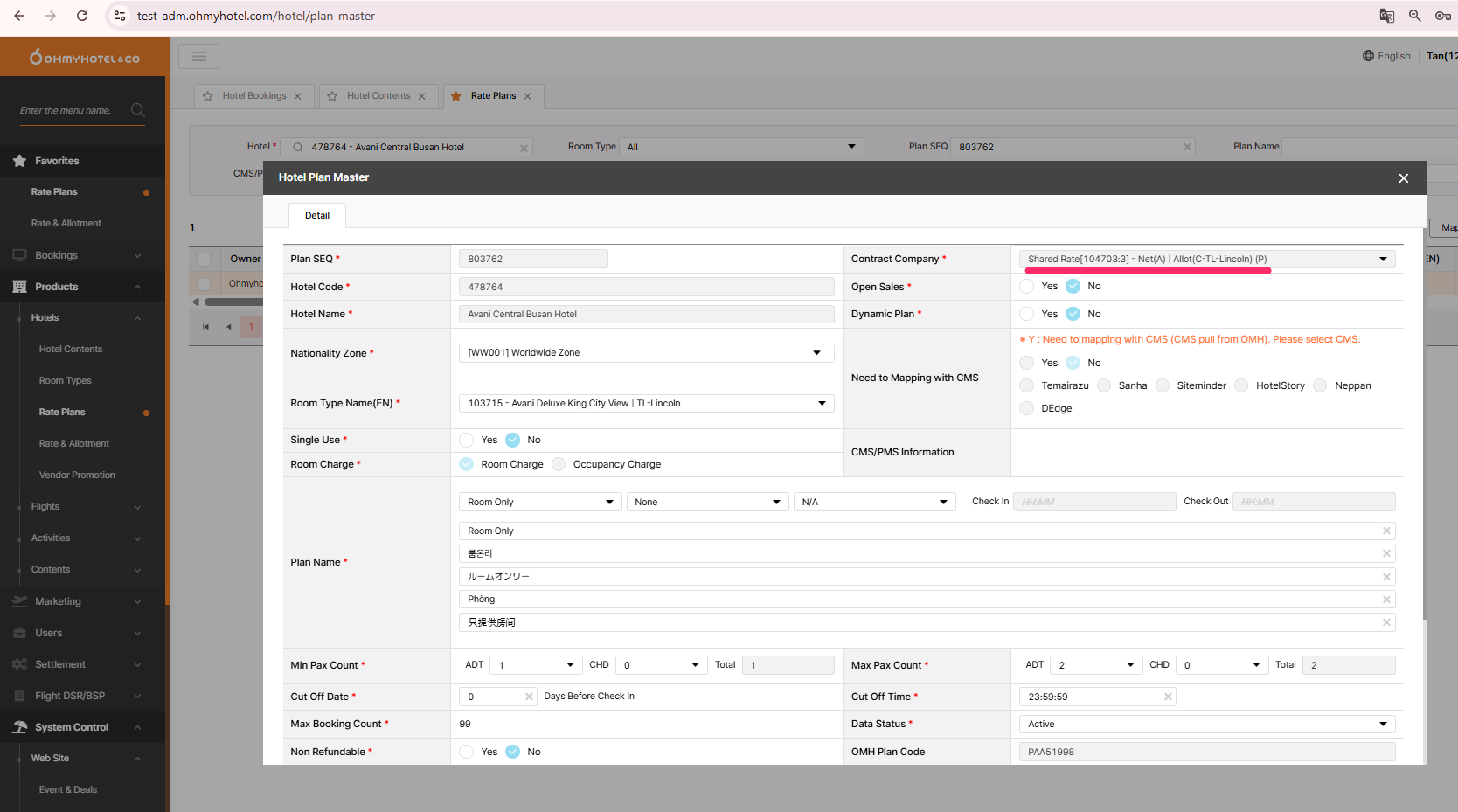The height and width of the screenshot is (812, 1458).
Task: Open the Vendor Promotion sidebar link
Action: click(77, 475)
